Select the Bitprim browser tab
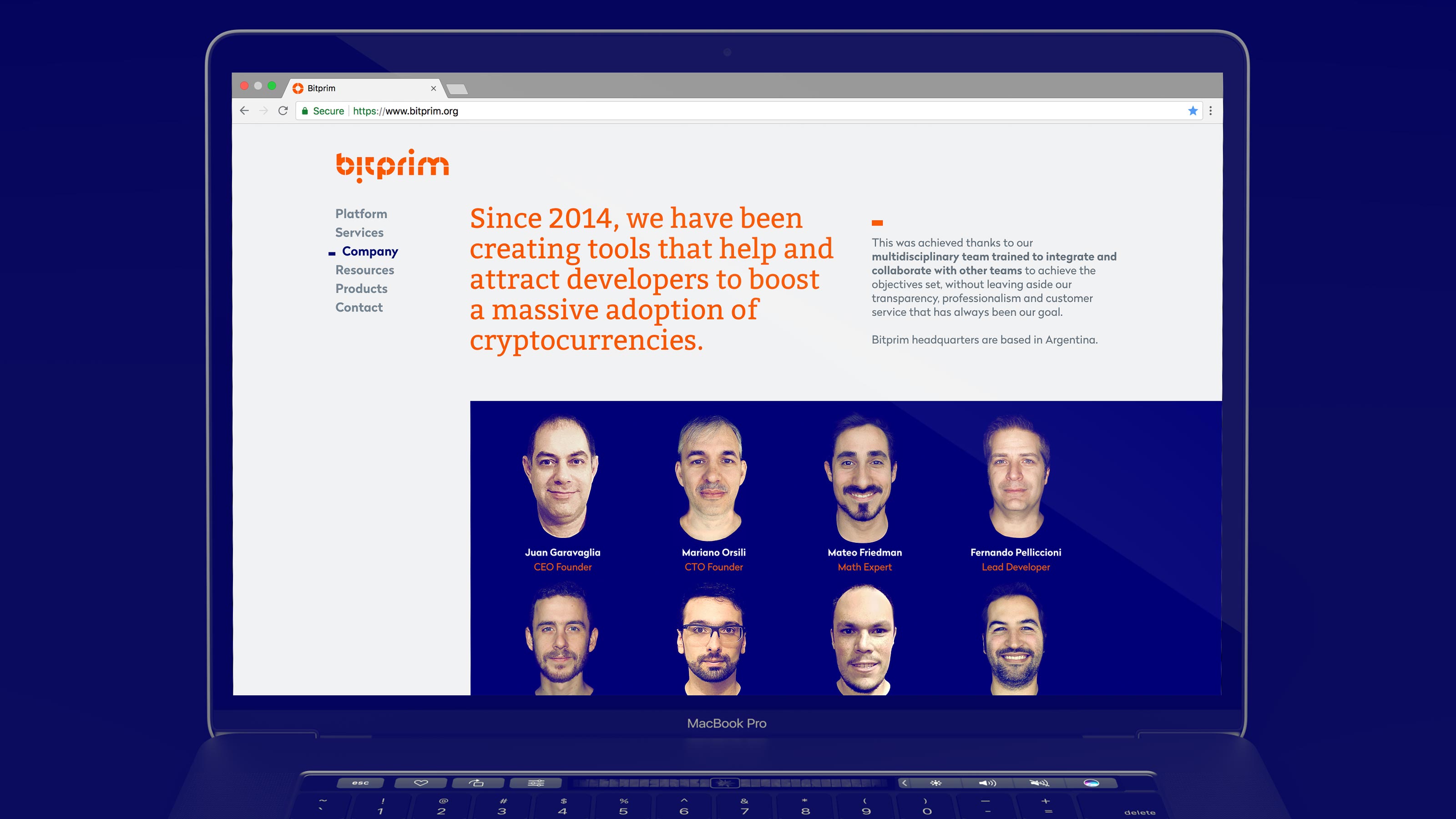 click(x=364, y=88)
